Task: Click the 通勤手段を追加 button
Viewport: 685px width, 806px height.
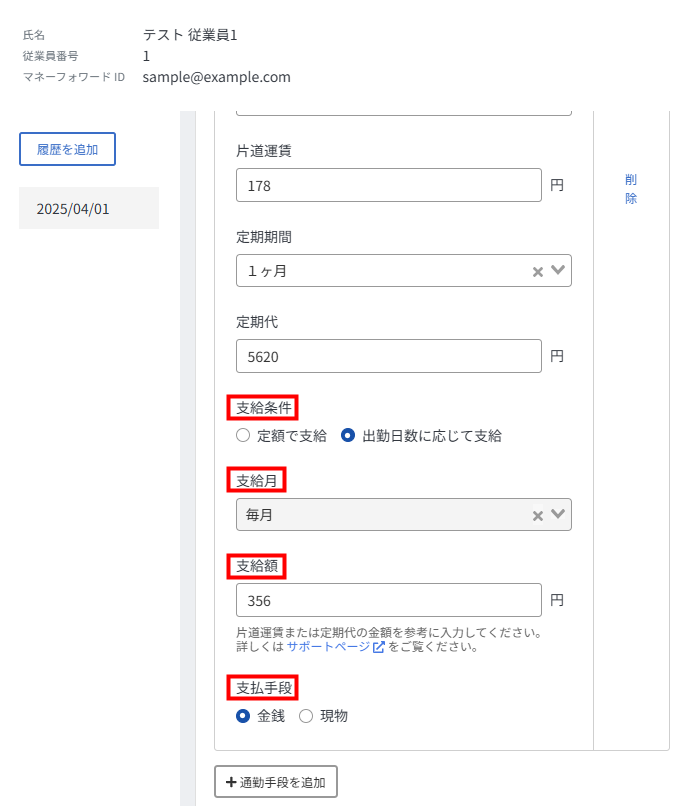Action: 276,781
